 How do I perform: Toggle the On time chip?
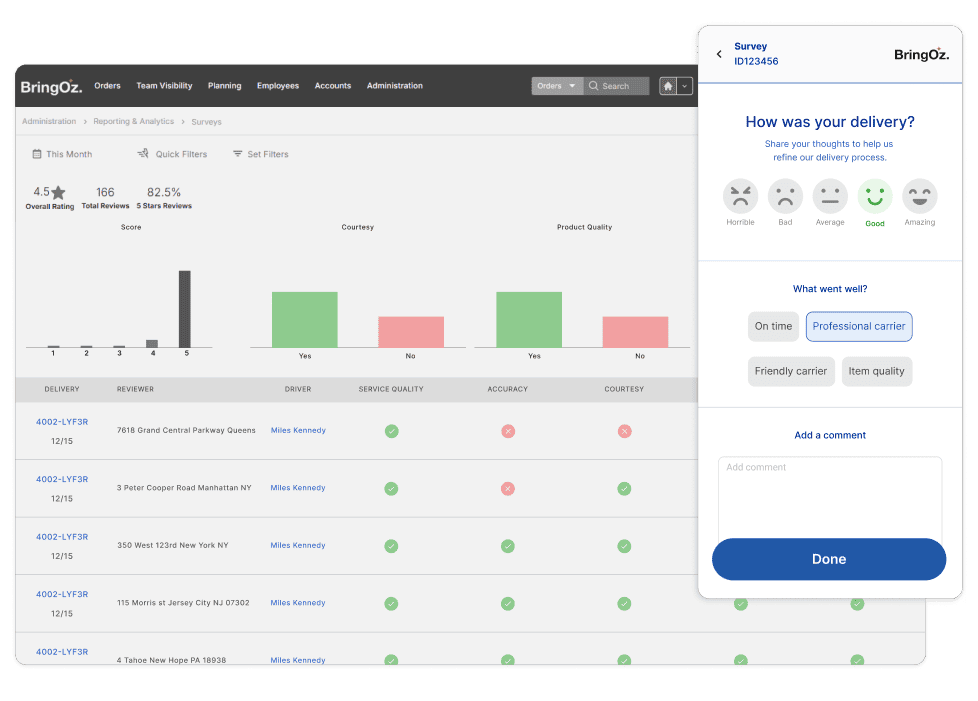[773, 326]
